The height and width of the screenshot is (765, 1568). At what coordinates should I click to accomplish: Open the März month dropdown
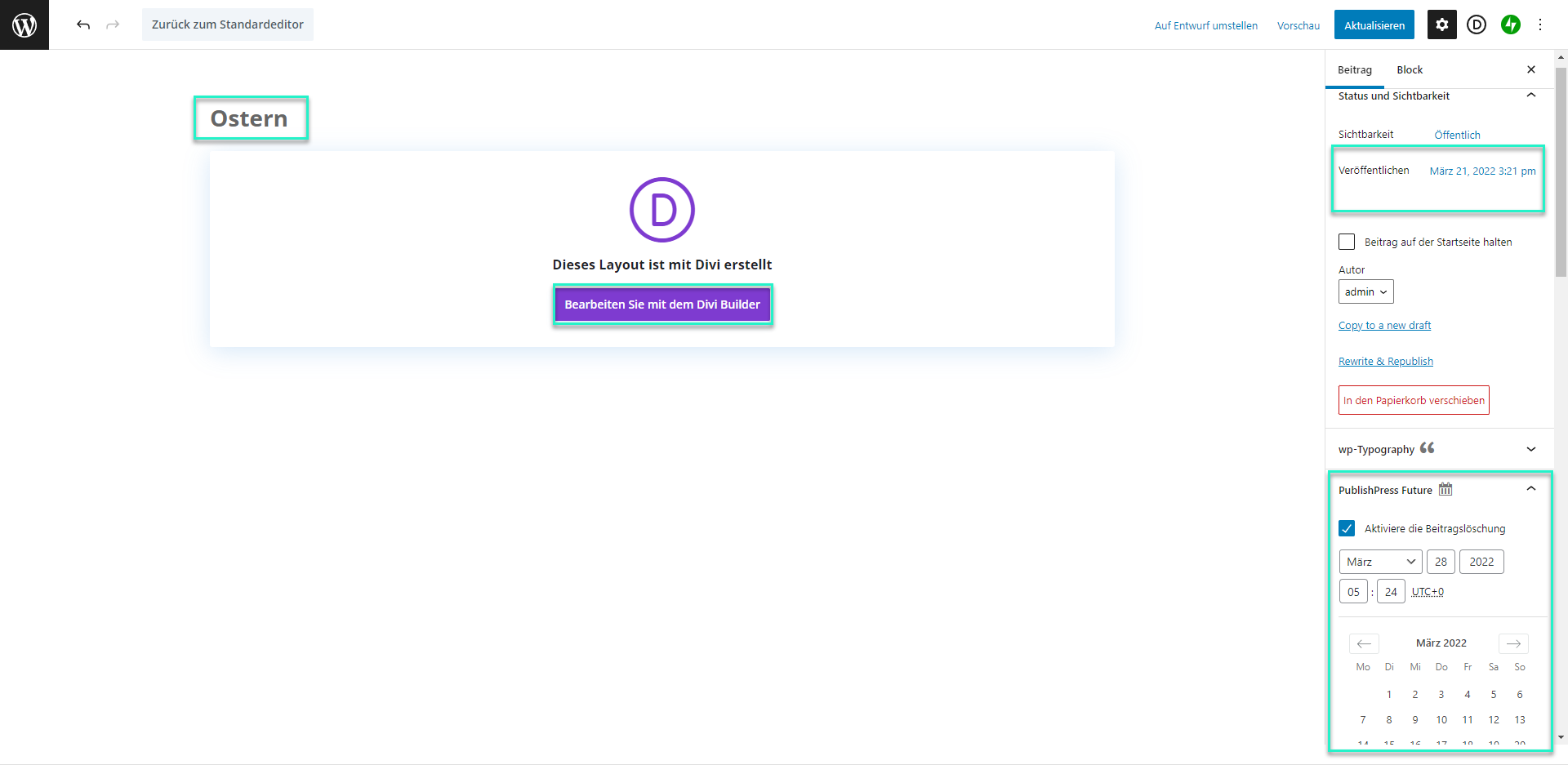pyautogui.click(x=1380, y=562)
